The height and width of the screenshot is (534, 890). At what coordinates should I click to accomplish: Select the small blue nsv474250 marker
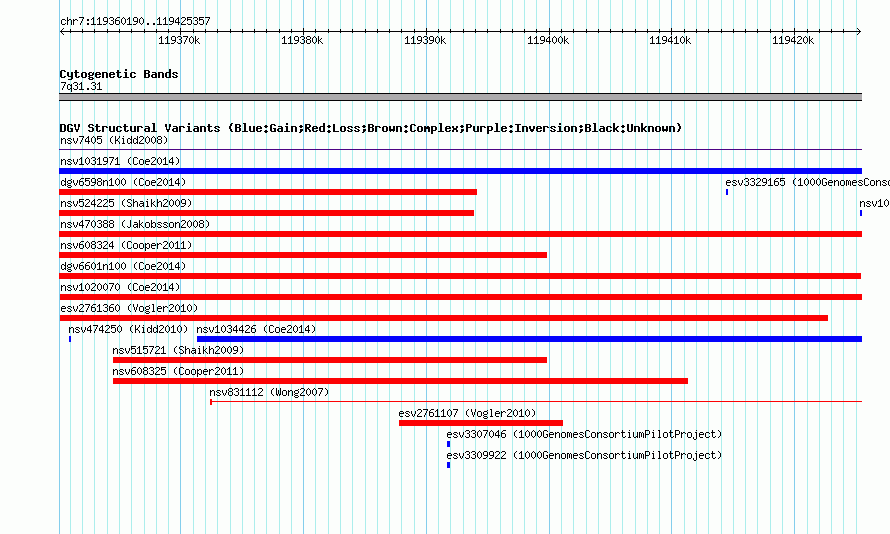70,339
